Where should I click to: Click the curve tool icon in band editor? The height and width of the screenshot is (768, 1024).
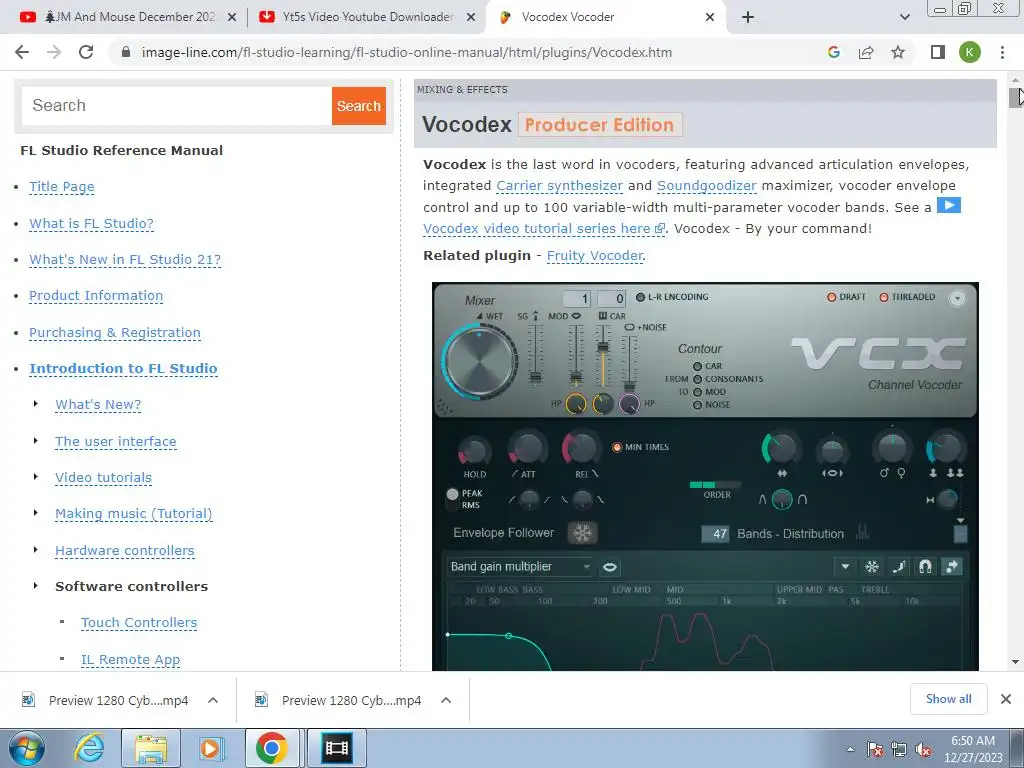pyautogui.click(x=899, y=567)
